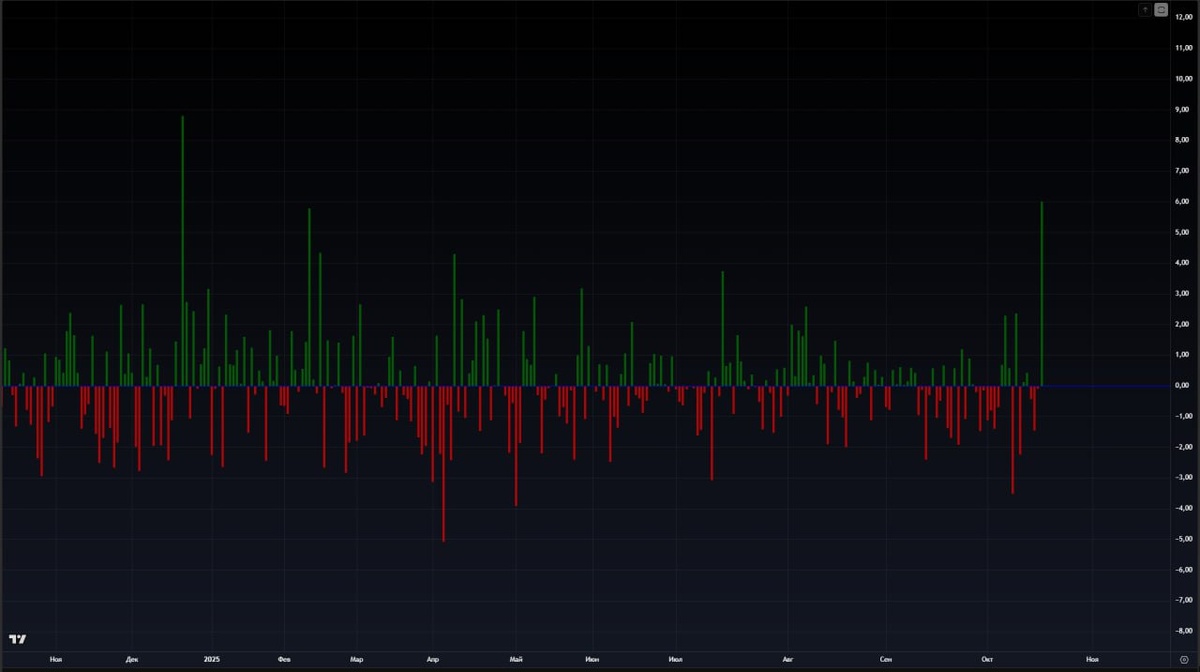Select the deepest red bar near -5,00
This screenshot has height=672, width=1200.
[443, 464]
